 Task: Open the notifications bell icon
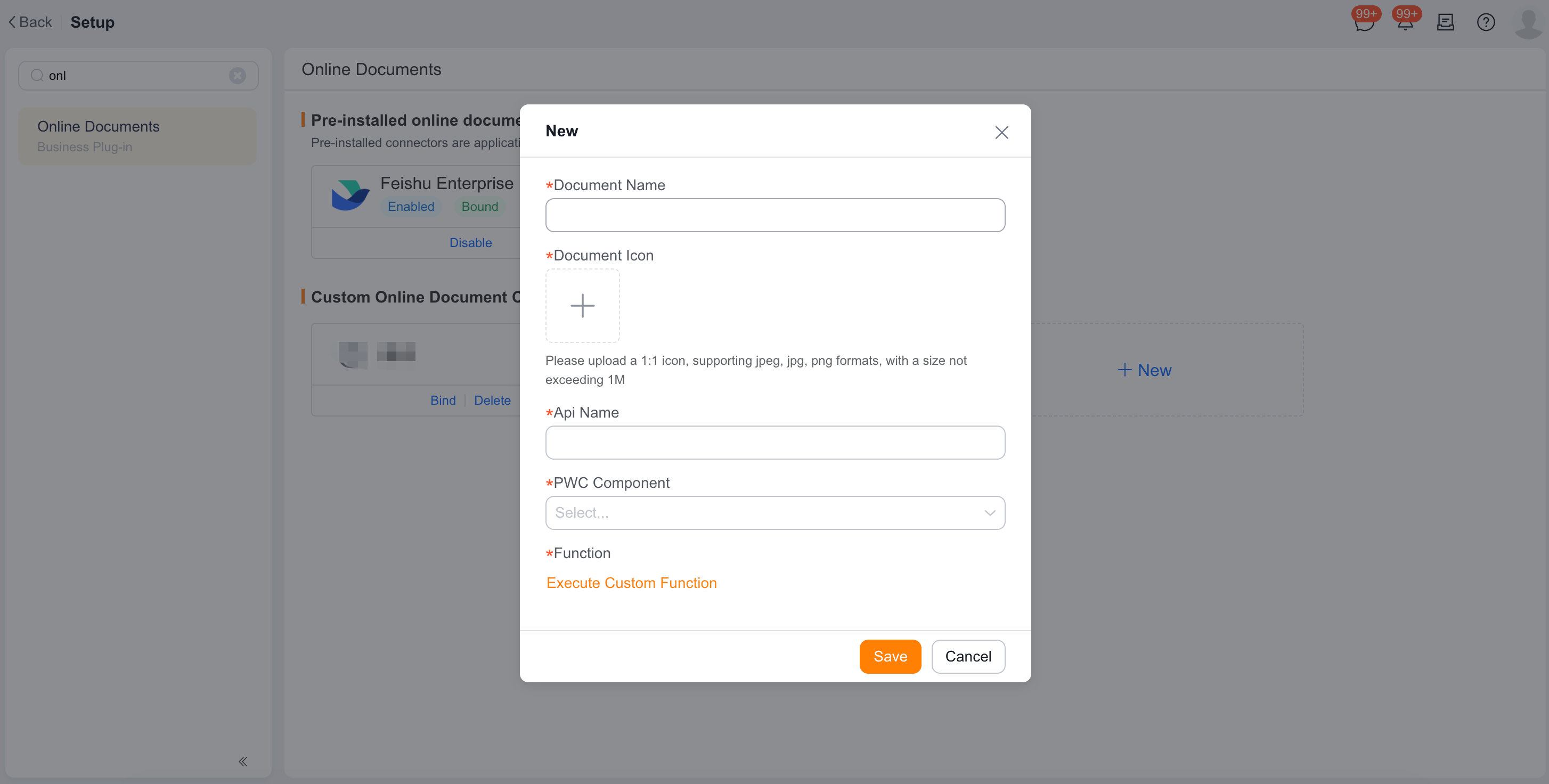point(1405,23)
